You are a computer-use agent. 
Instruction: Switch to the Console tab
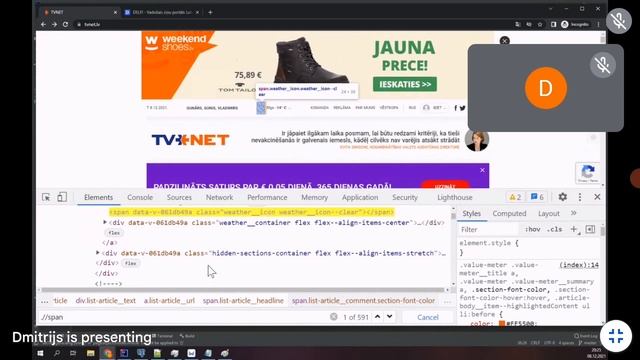tap(140, 197)
